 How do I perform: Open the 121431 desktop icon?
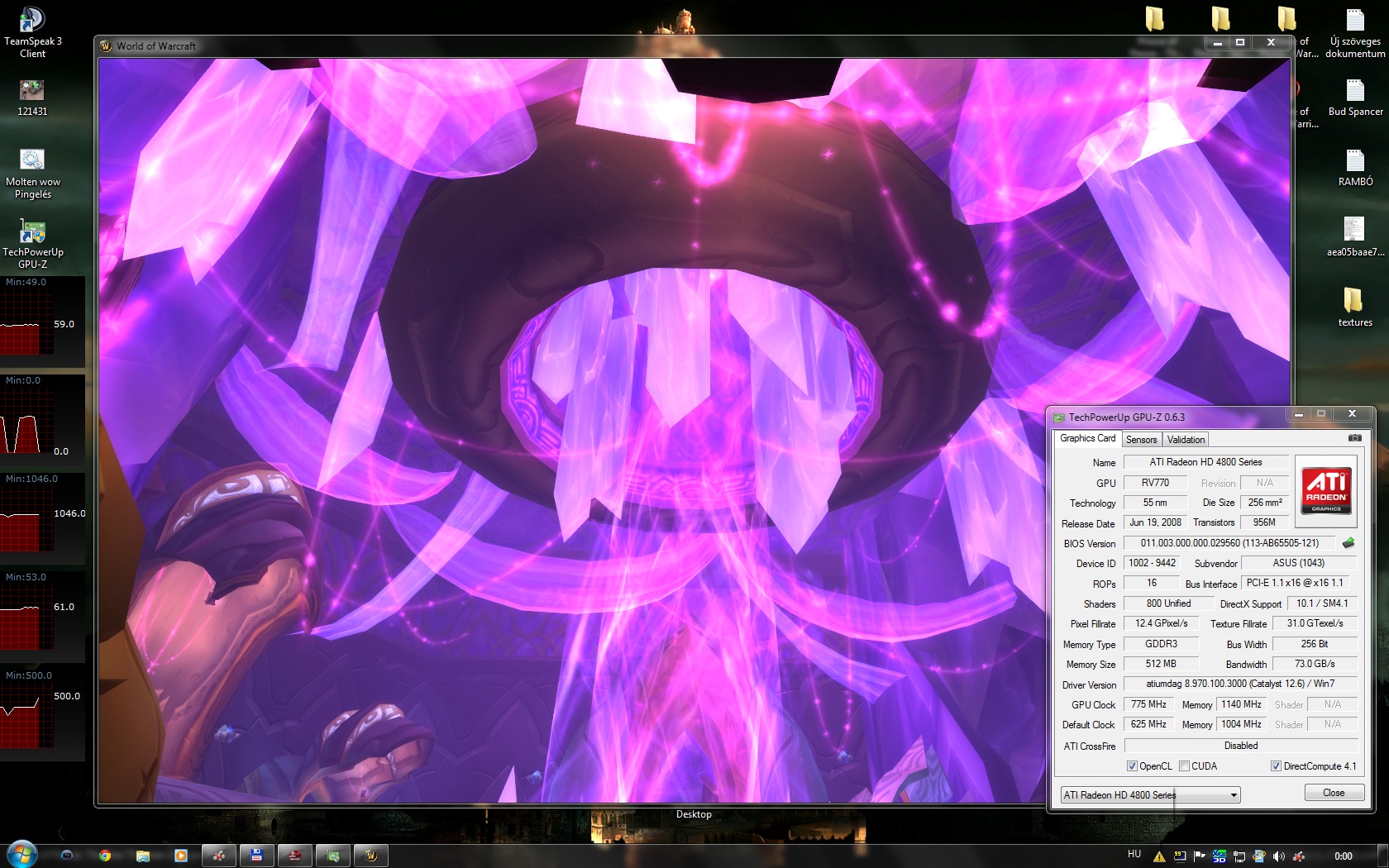pos(32,98)
